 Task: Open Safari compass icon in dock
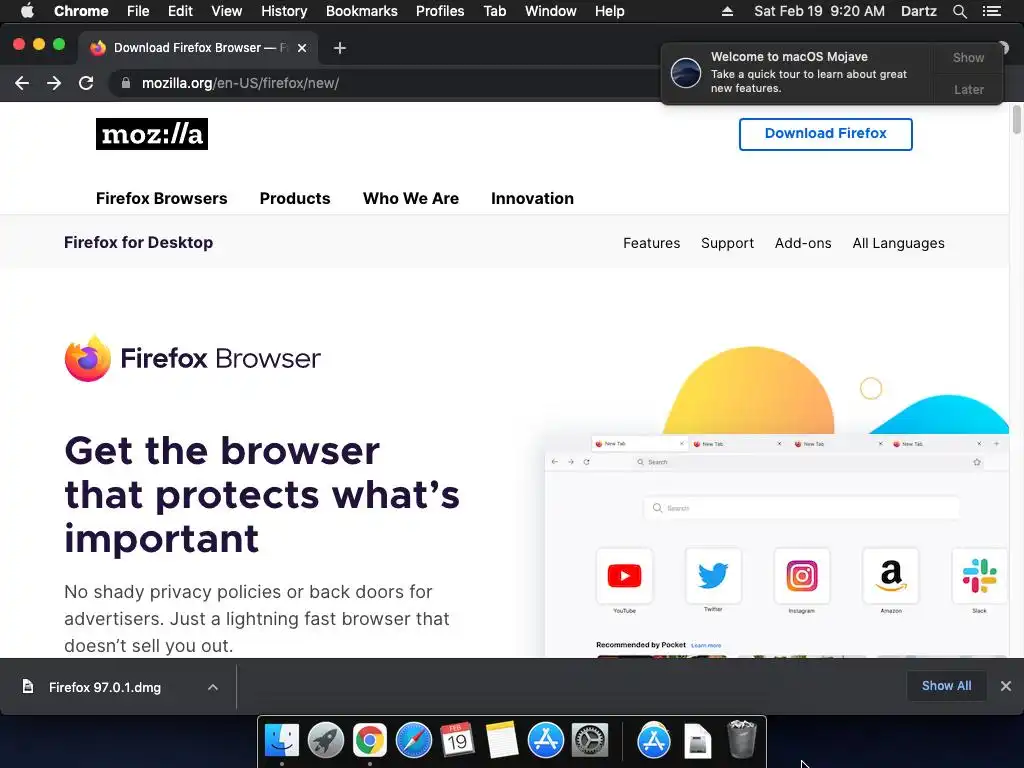[x=413, y=740]
